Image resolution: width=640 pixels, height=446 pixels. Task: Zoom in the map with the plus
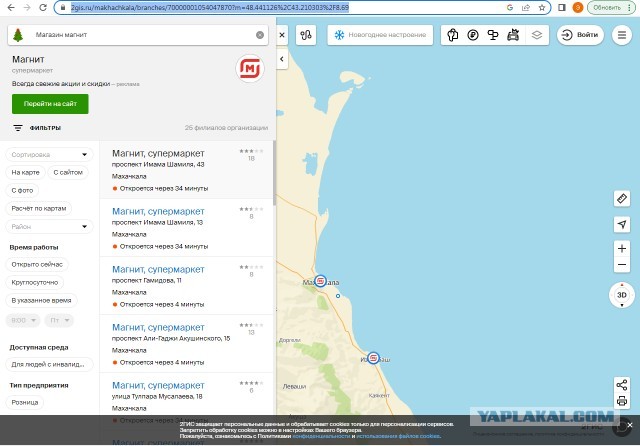point(622,249)
